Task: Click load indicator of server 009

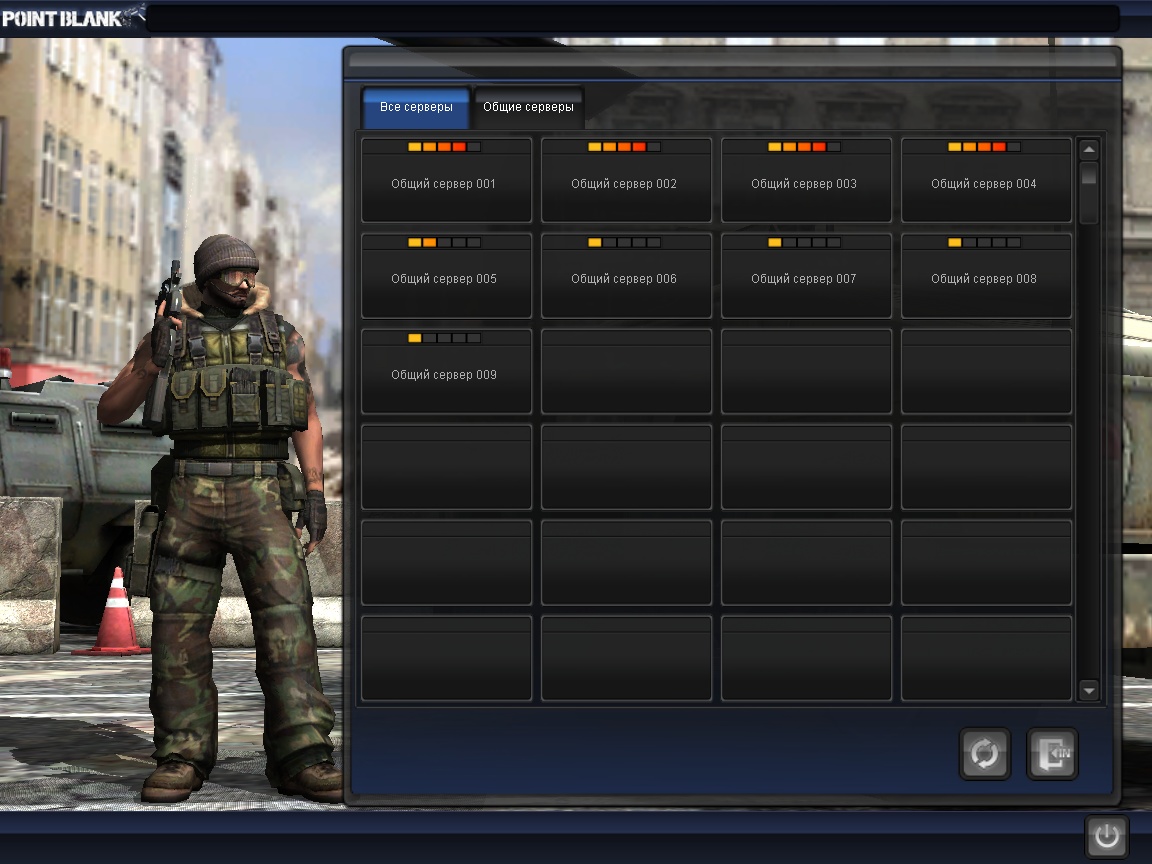Action: click(x=444, y=338)
